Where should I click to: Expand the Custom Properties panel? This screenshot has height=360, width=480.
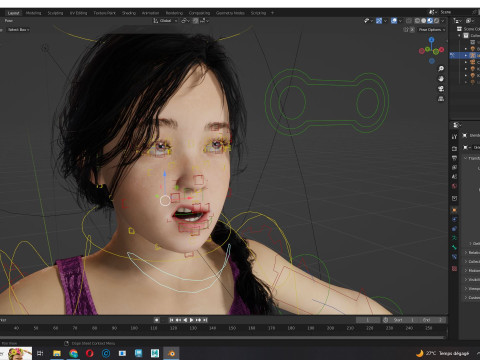point(472,298)
